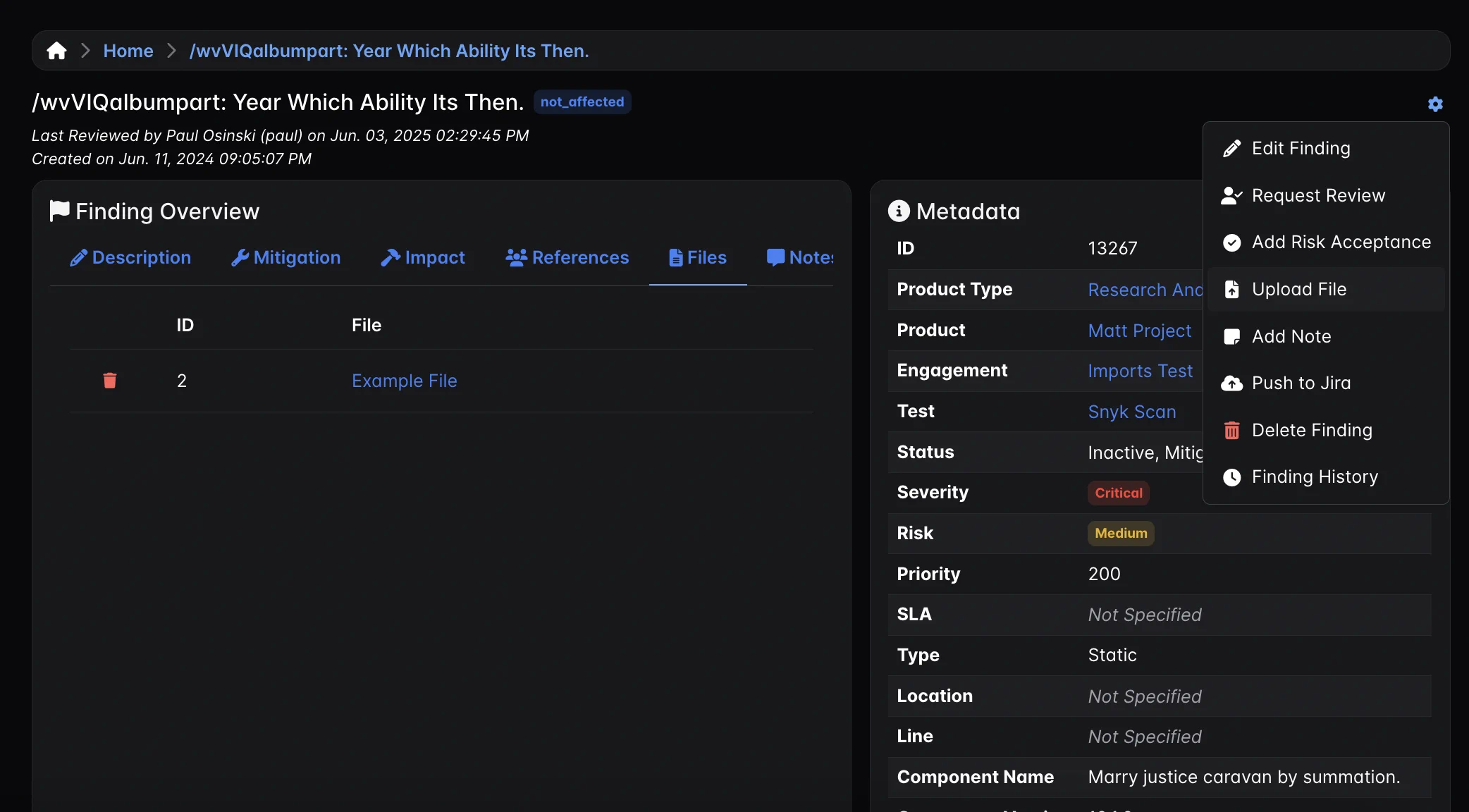Screen dimensions: 1469x812
Task: Click the Upload File icon
Action: pos(1231,290)
